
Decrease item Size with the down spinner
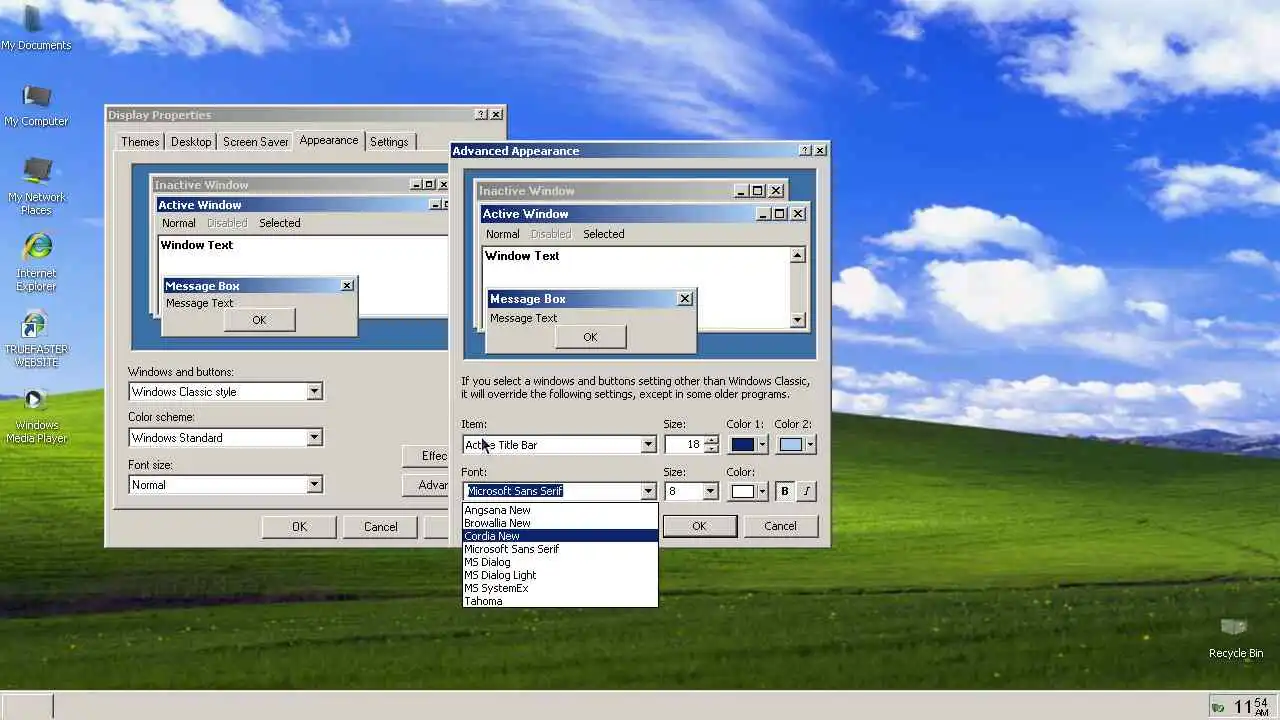[x=711, y=450]
